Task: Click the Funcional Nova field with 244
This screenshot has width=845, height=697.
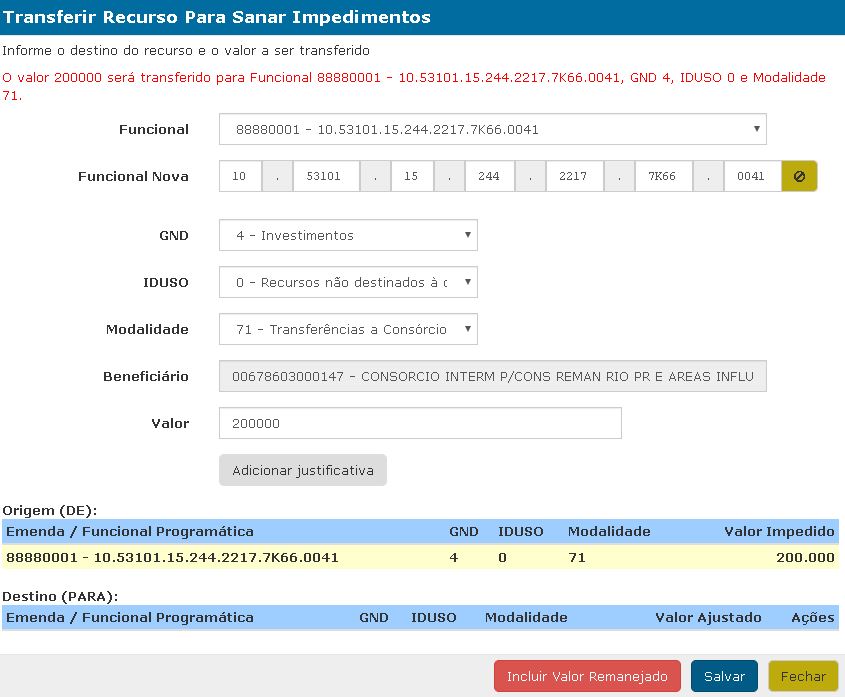Action: click(x=489, y=176)
